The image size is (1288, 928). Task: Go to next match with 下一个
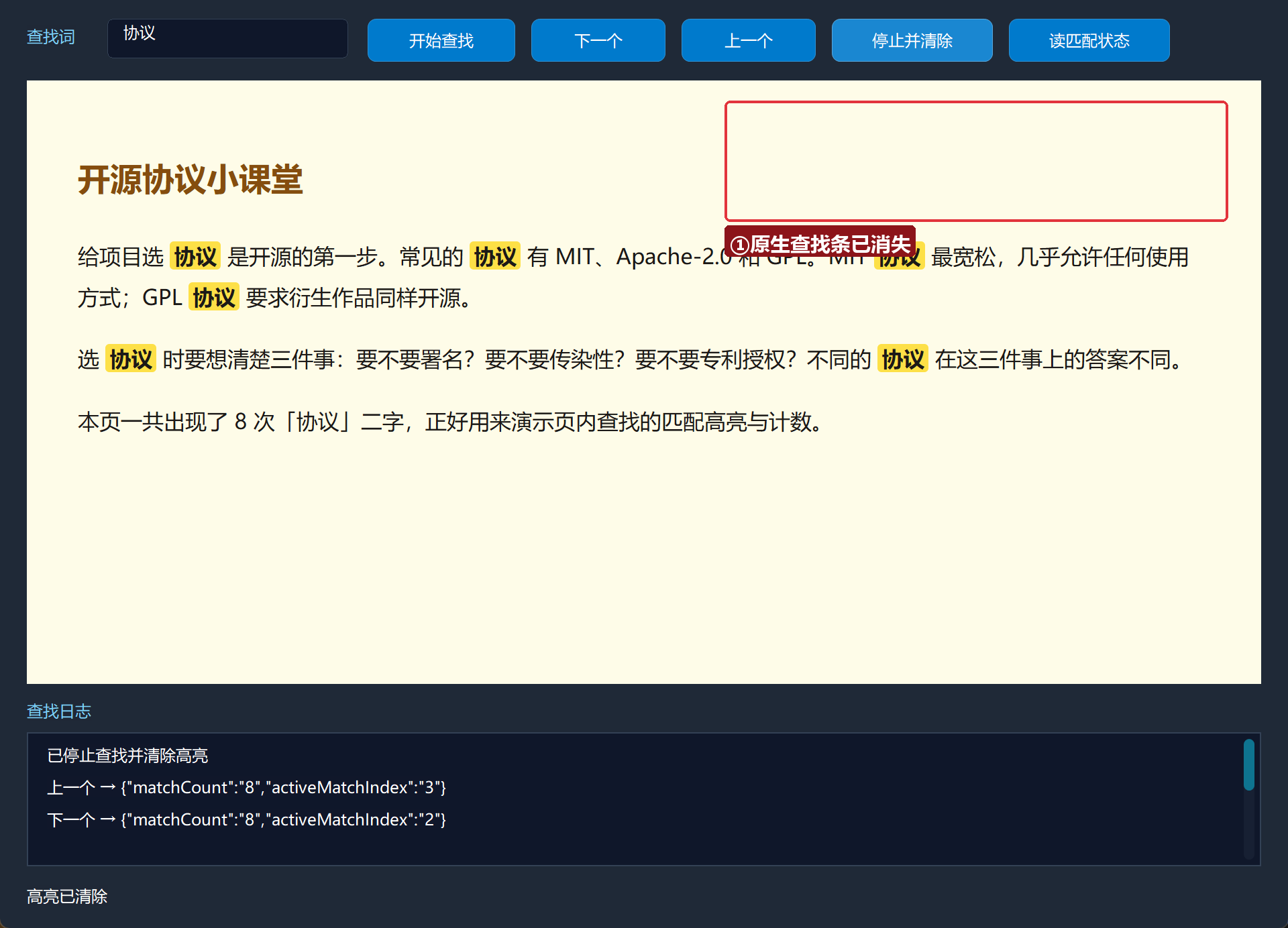click(x=598, y=40)
